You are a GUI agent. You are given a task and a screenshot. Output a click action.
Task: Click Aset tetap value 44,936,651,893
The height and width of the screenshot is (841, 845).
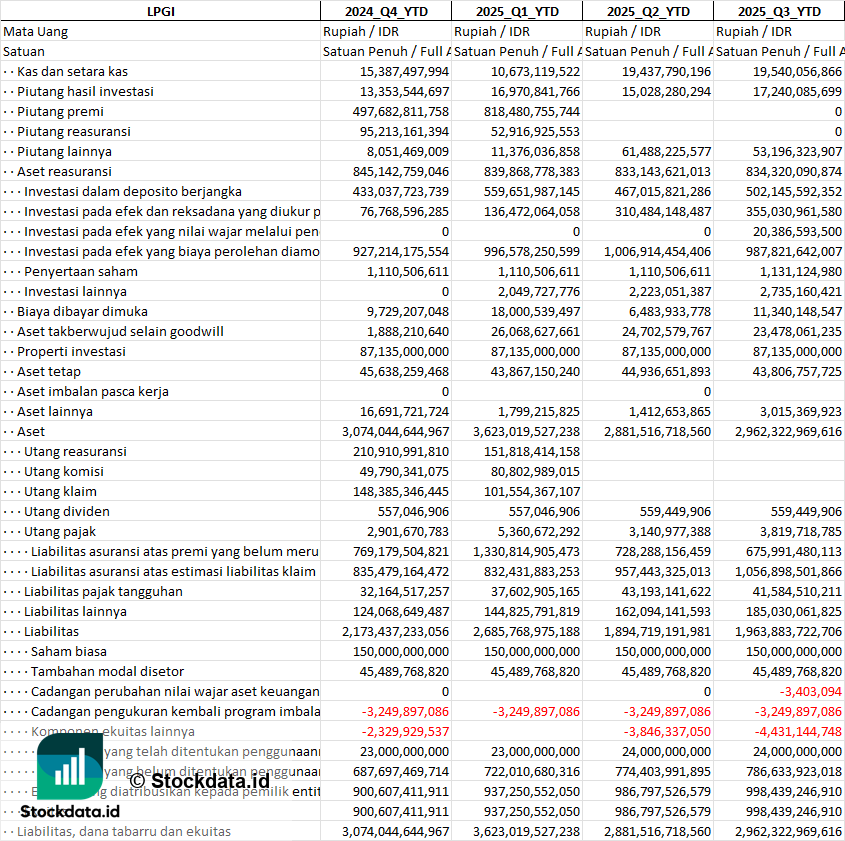666,371
